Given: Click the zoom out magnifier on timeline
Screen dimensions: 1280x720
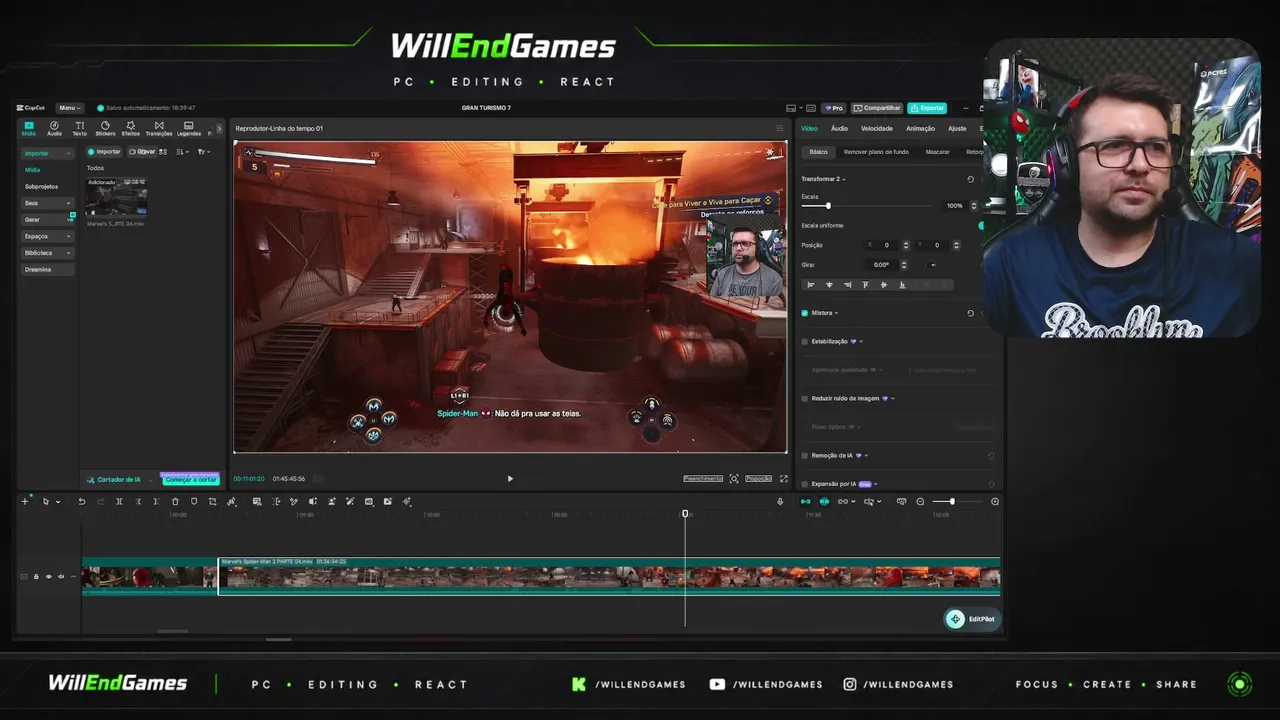Looking at the screenshot, I should [920, 502].
